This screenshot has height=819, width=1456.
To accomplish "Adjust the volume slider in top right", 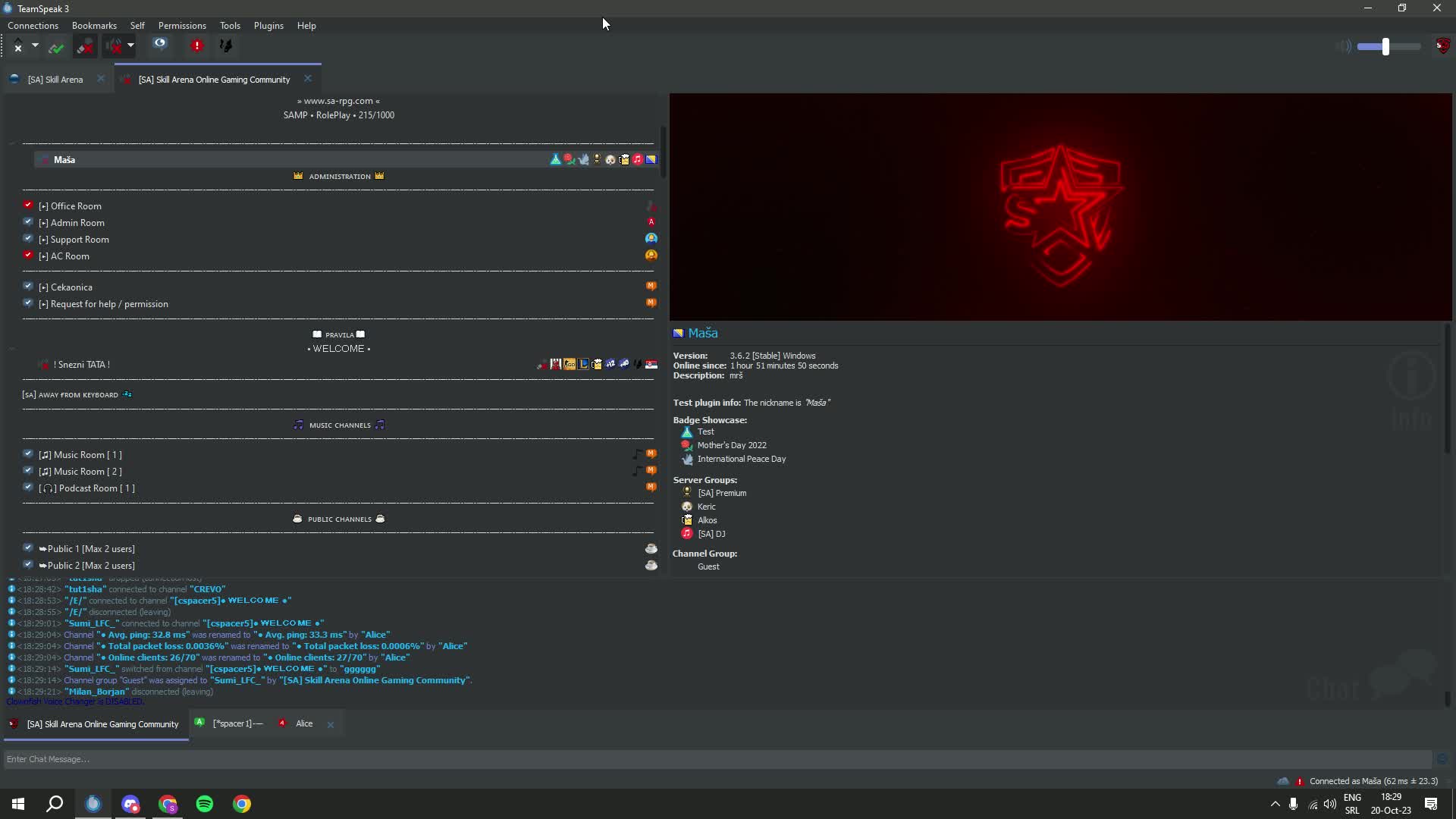I will click(1385, 47).
